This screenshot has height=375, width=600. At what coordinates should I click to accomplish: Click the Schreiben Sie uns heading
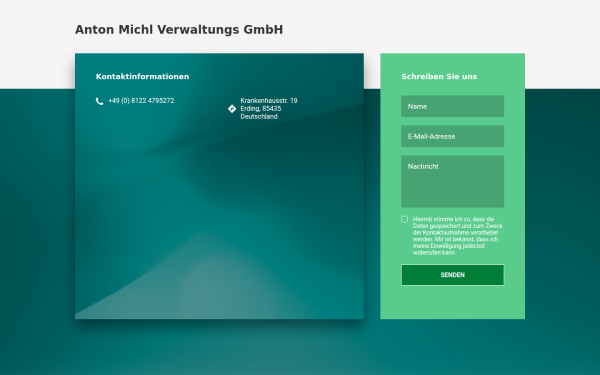click(439, 77)
